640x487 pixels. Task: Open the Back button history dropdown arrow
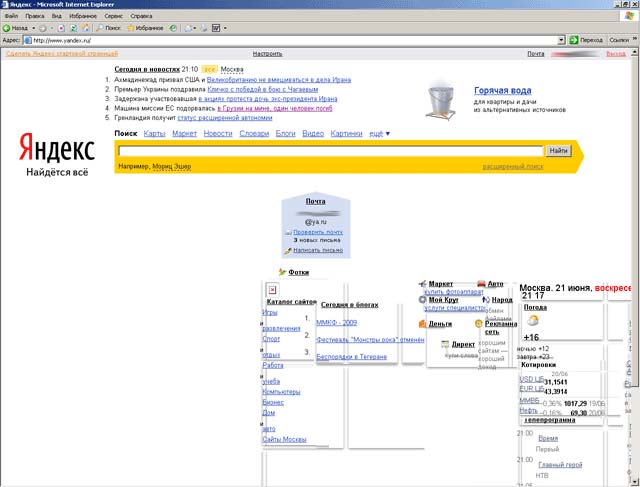[33, 28]
